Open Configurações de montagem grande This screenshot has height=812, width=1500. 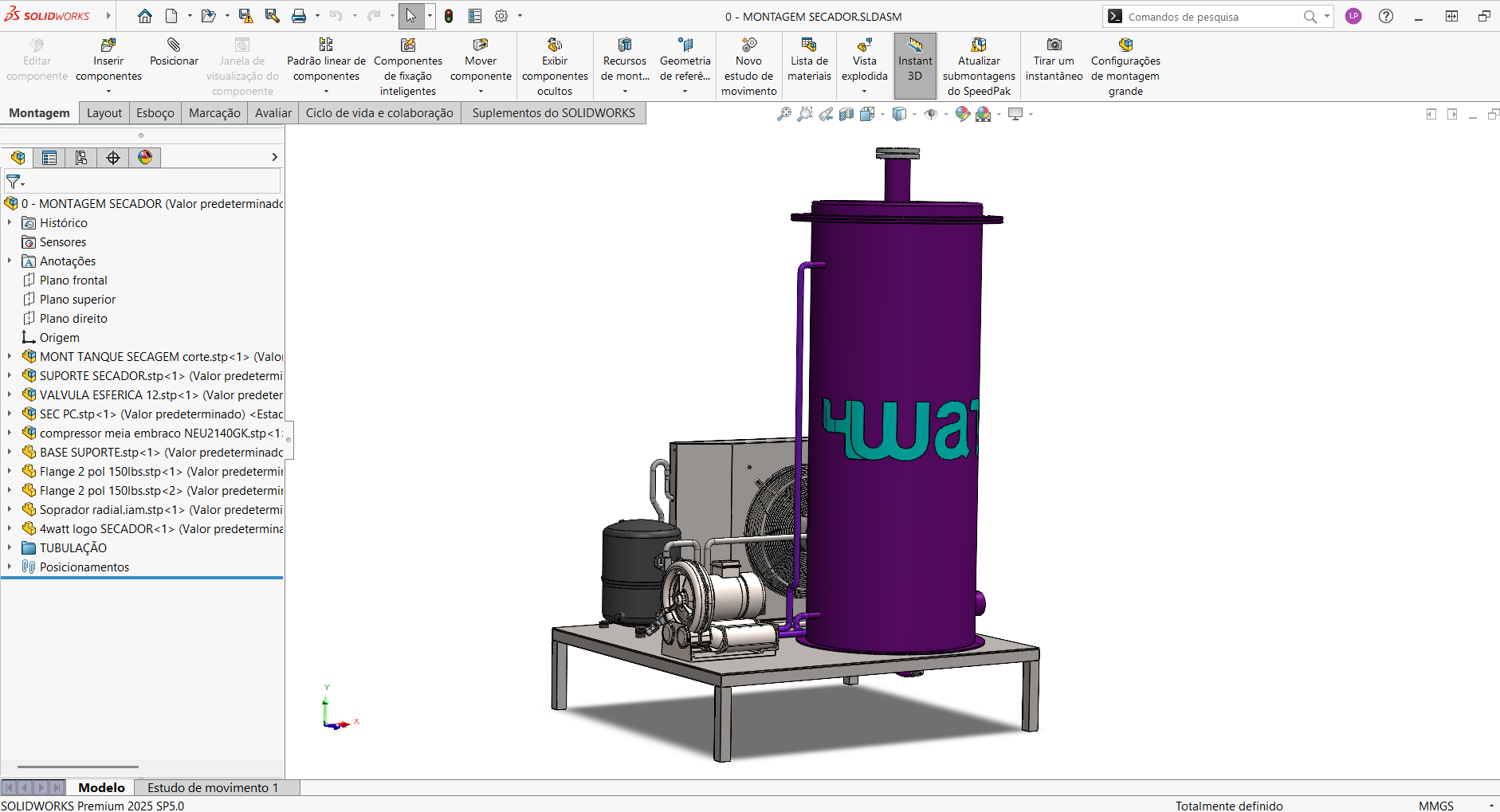tap(1125, 67)
